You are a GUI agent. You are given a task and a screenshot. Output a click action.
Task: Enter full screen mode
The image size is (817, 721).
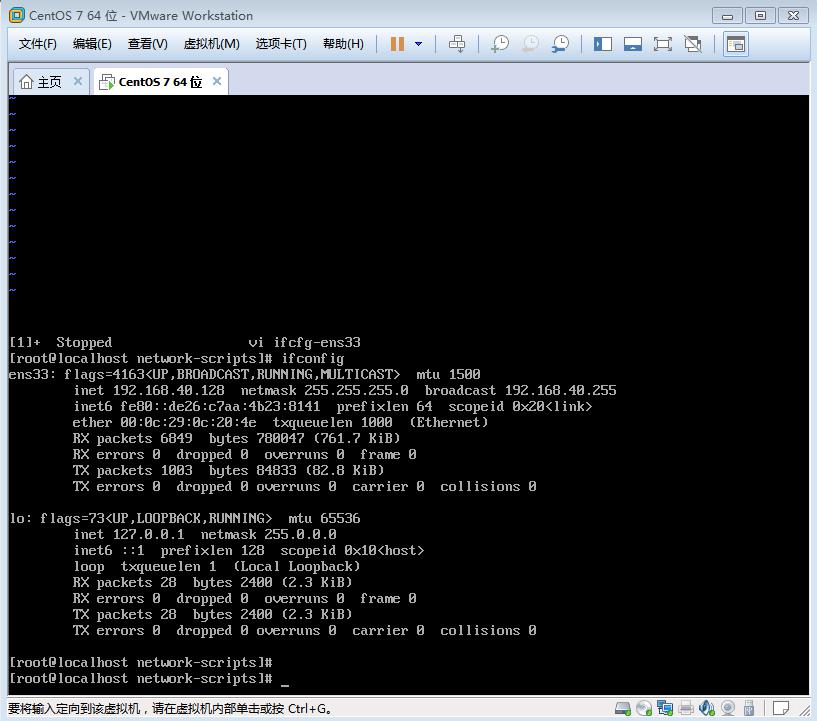(x=662, y=44)
